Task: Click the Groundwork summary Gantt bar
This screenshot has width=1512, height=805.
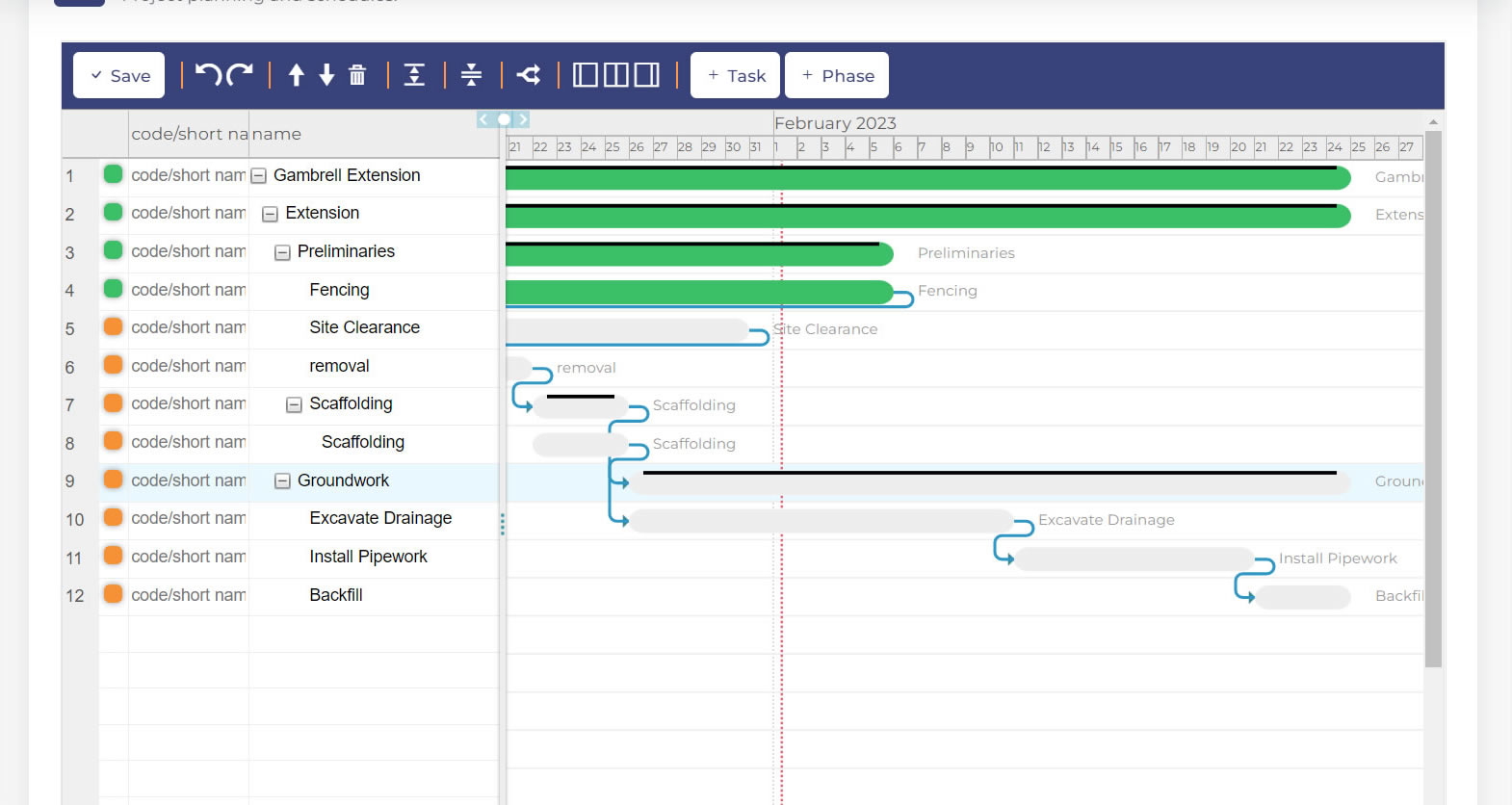Action: point(990,482)
